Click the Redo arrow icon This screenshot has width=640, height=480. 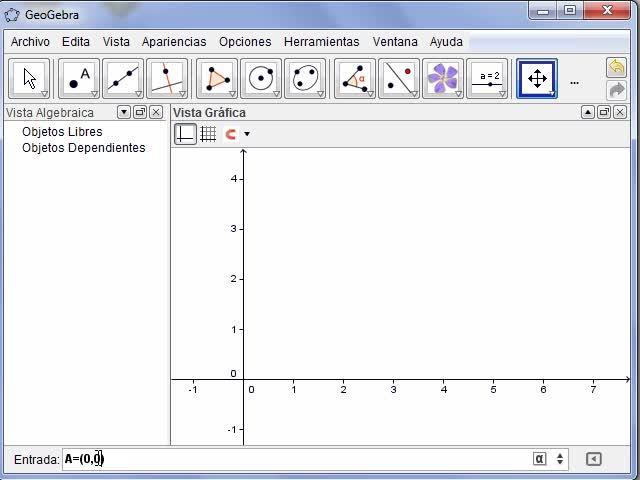[x=616, y=90]
